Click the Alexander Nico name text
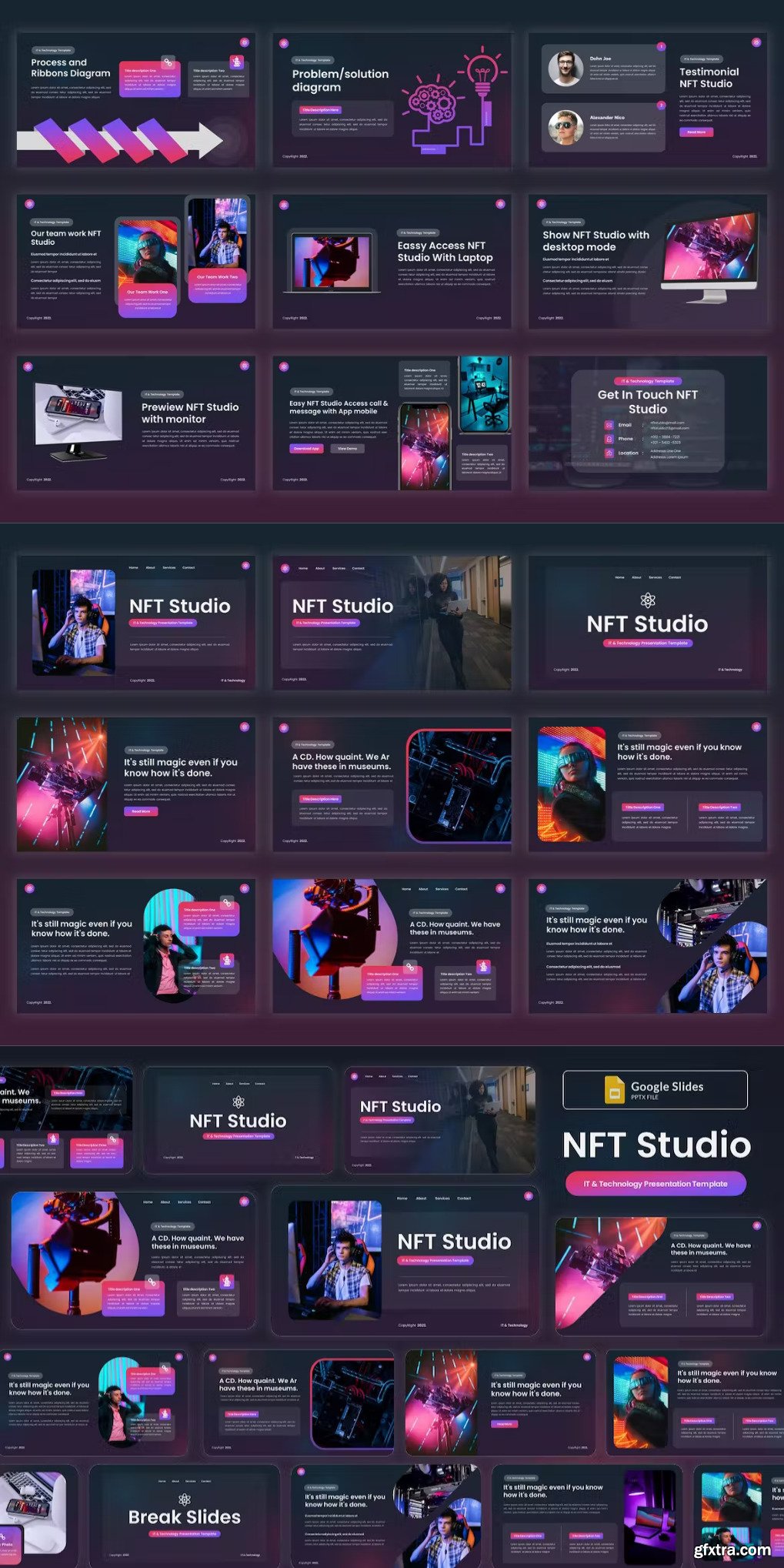Image resolution: width=784 pixels, height=1568 pixels. 607,118
